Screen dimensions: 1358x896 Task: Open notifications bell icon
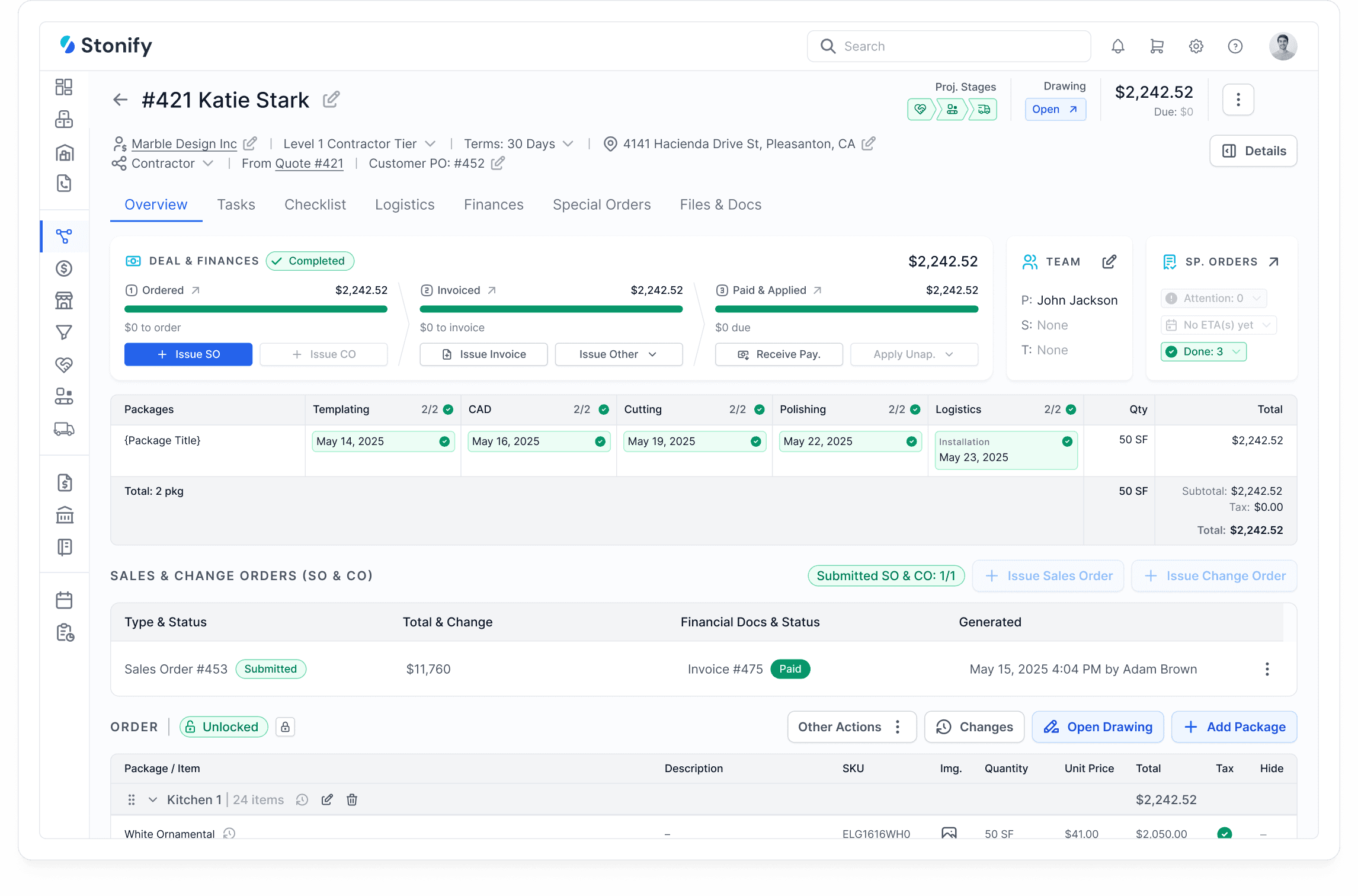coord(1117,46)
